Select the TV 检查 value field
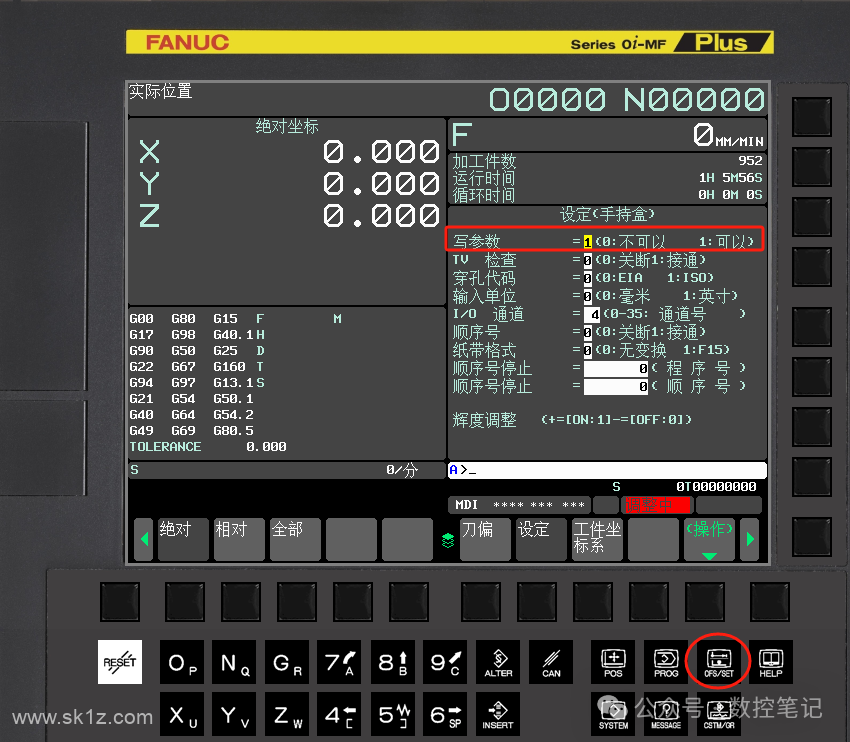The image size is (850, 742). point(588,260)
